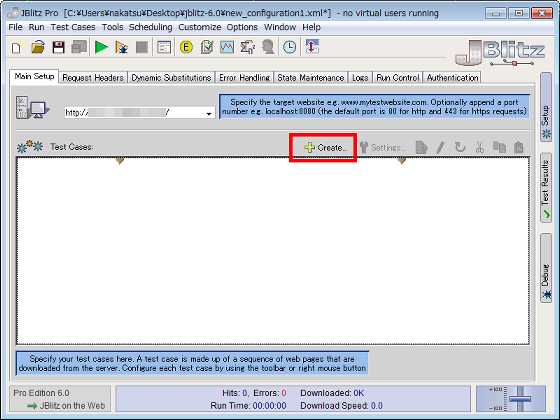Click the refresh arrow icon in Test Cases toolbar
This screenshot has height=420, width=560.
460,147
